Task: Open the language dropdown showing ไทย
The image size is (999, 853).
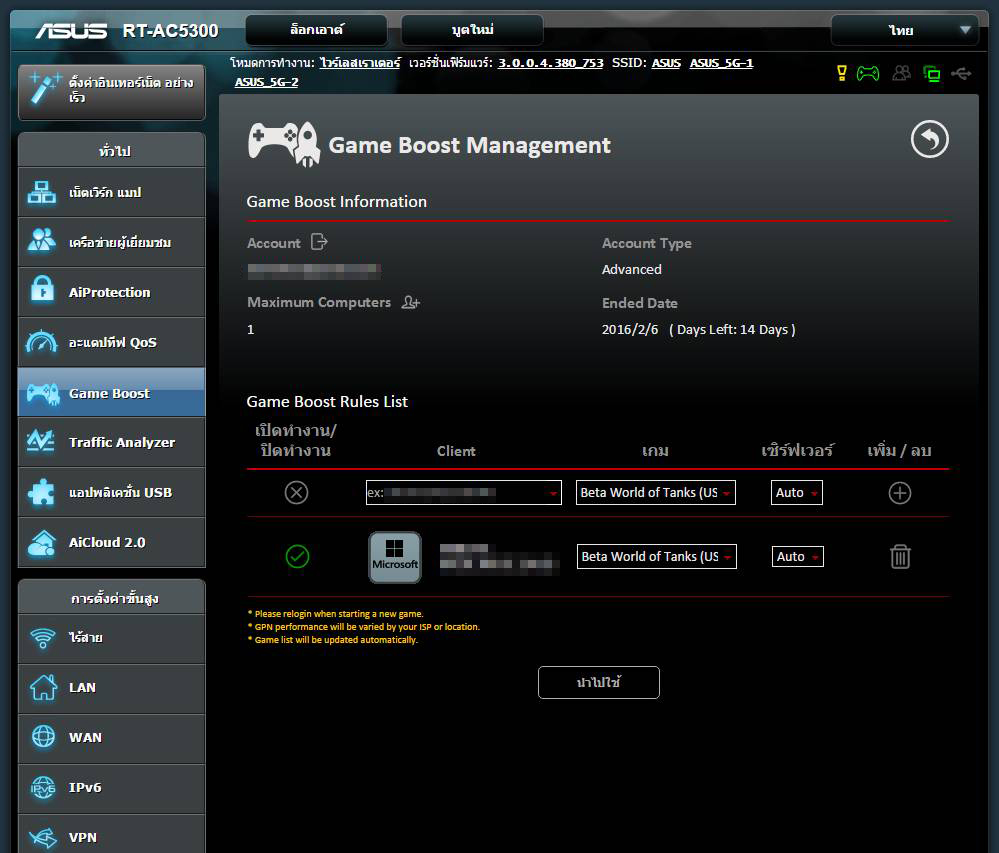Action: [x=905, y=30]
